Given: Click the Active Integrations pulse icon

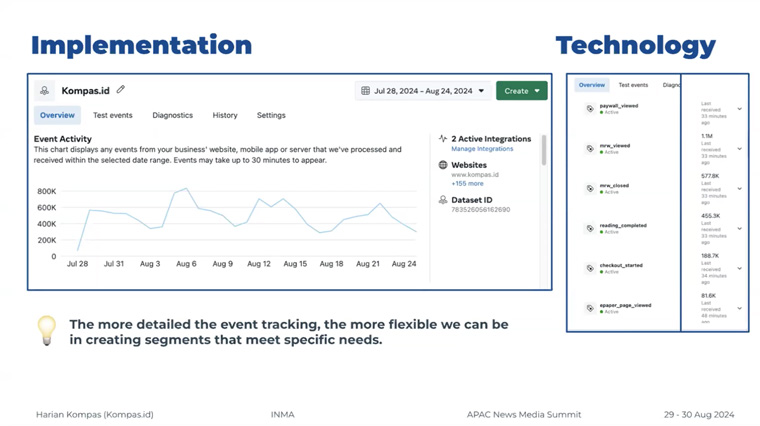Looking at the screenshot, I should tap(443, 139).
